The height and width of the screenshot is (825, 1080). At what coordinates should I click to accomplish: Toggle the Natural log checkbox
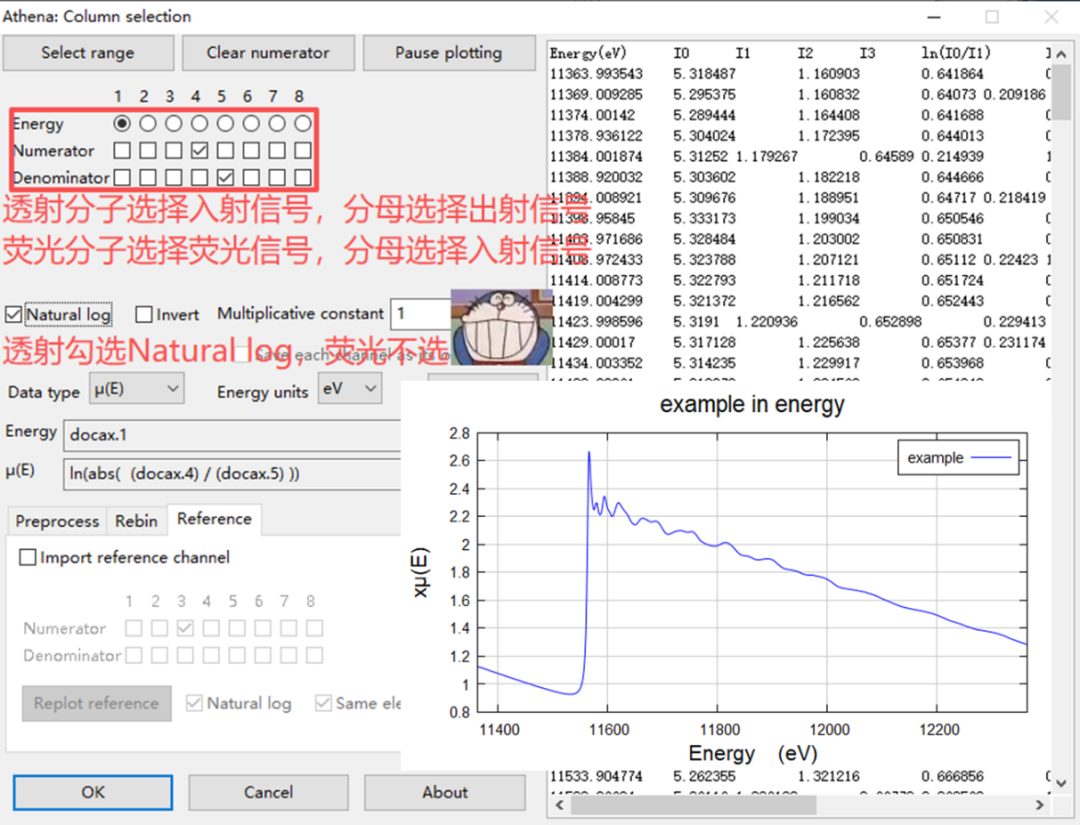tap(13, 315)
